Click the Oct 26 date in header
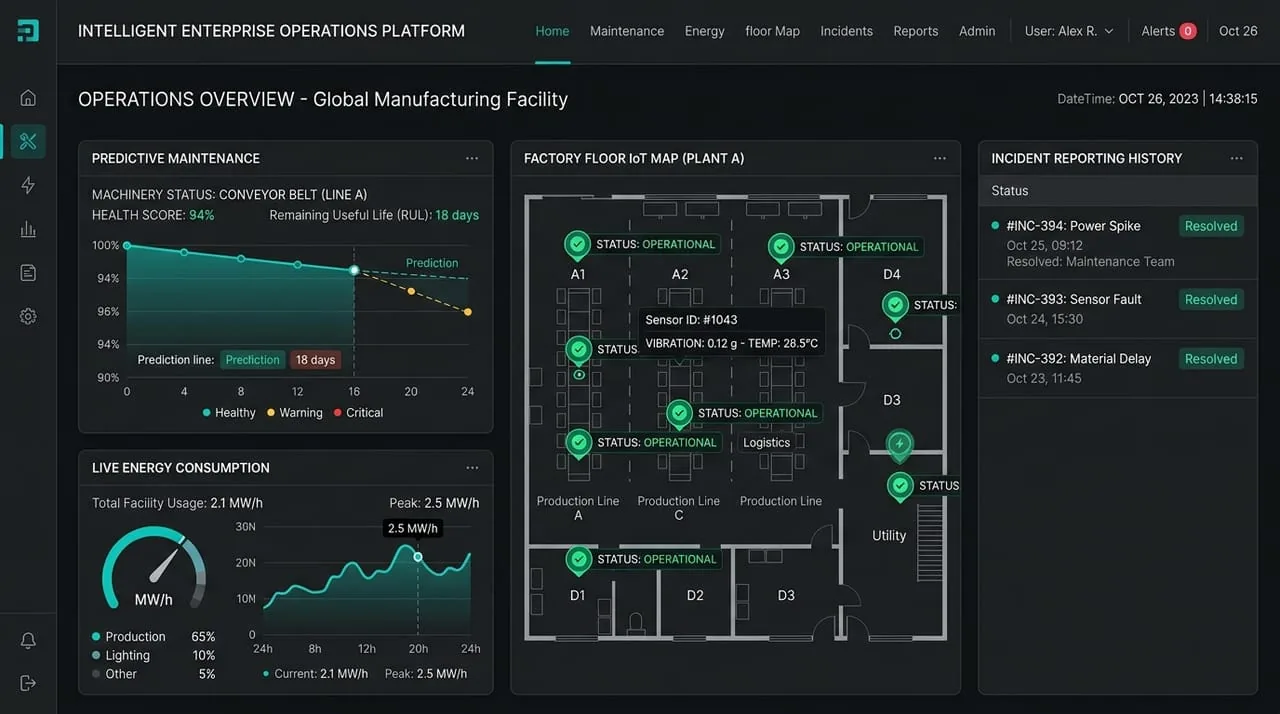The height and width of the screenshot is (714, 1280). click(1238, 31)
